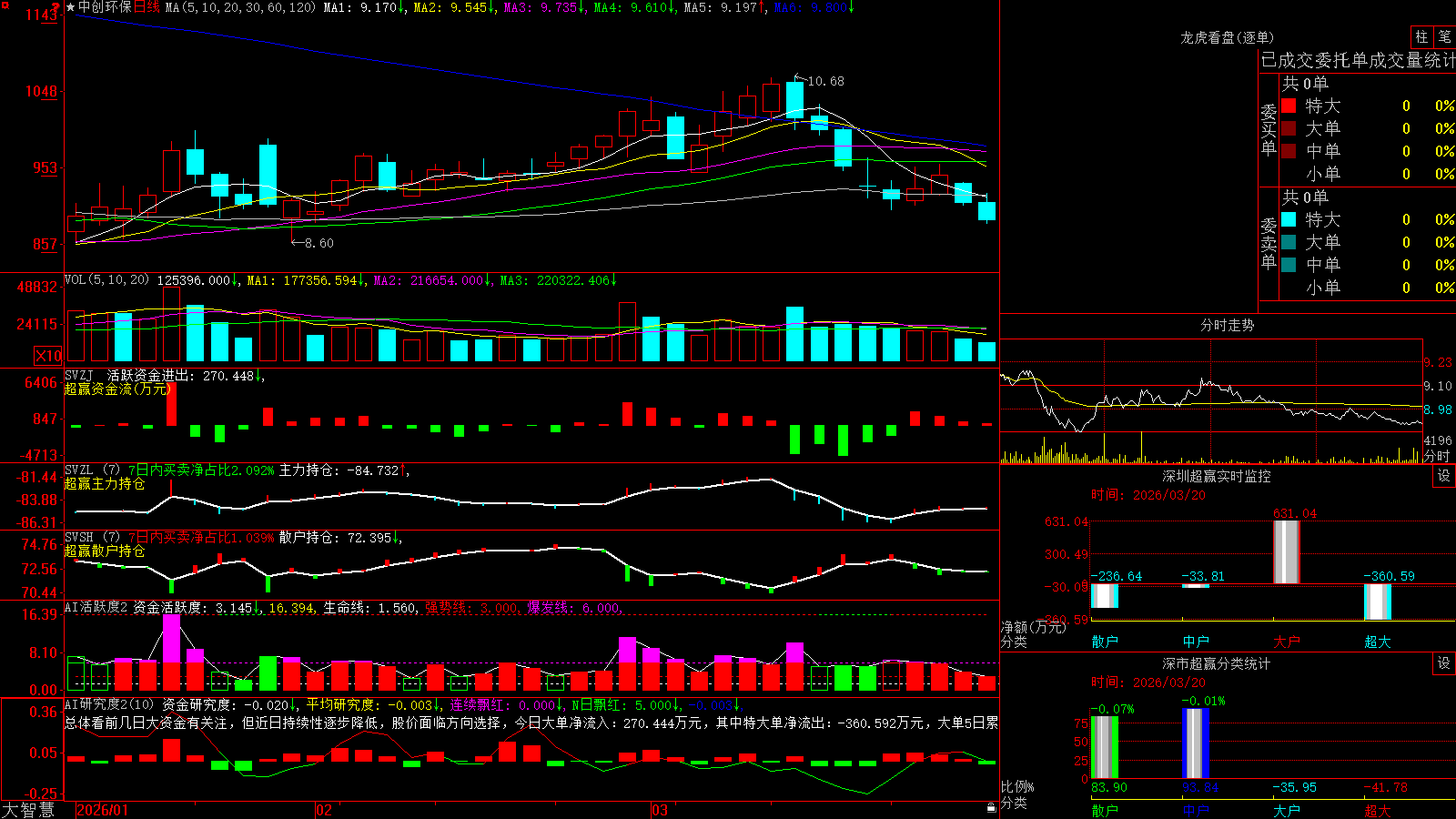The image size is (1456, 819).
Task: Click the 散户持仓: 72.395 value
Action: 336,538
